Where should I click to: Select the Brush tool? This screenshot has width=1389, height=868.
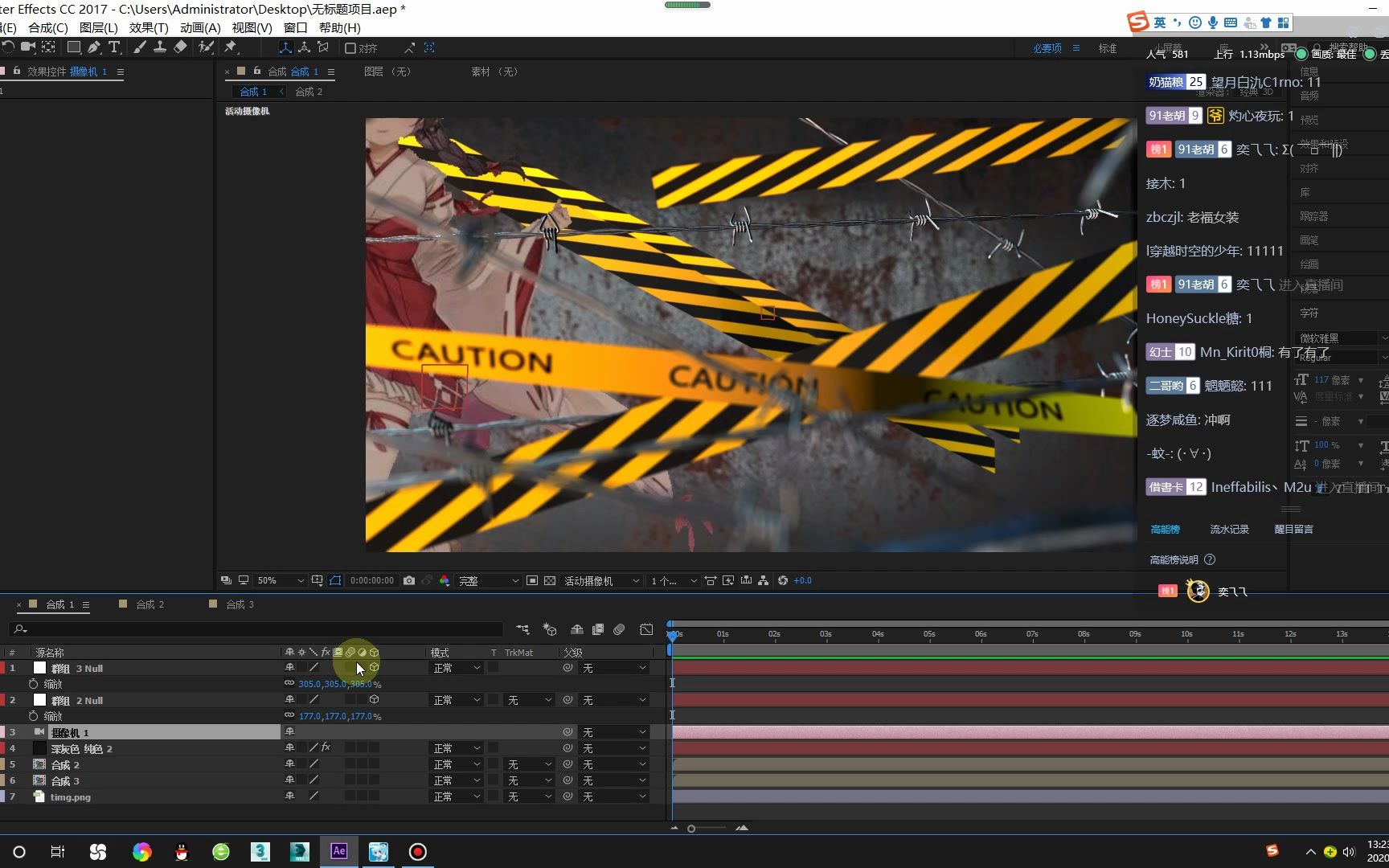[140, 47]
